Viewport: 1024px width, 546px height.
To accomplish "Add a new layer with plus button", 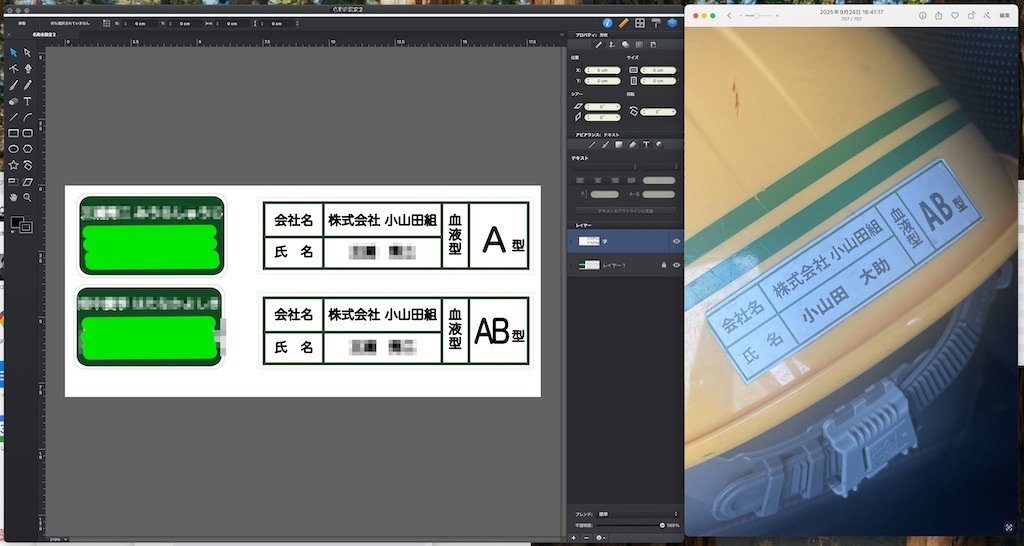I will [574, 538].
